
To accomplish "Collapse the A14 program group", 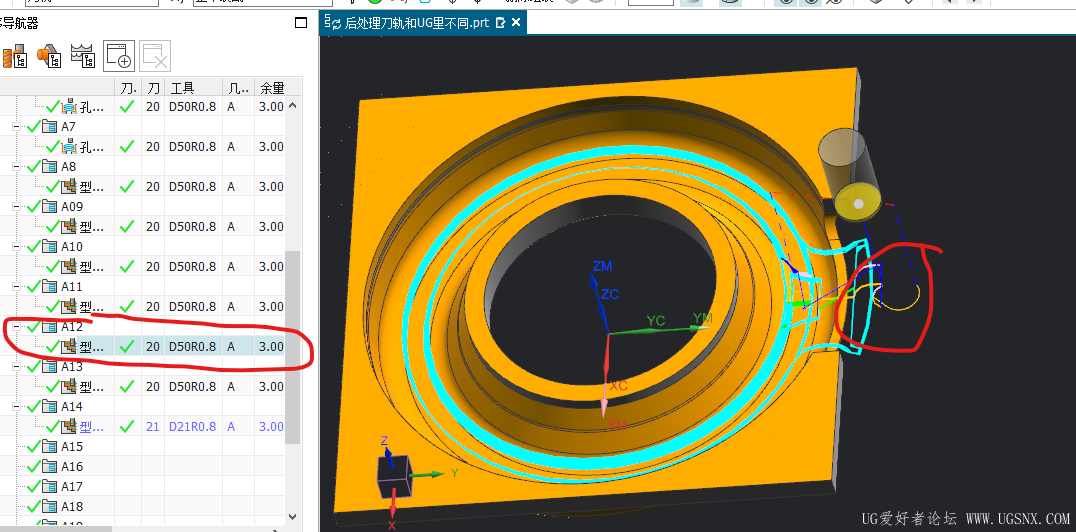I will point(17,407).
